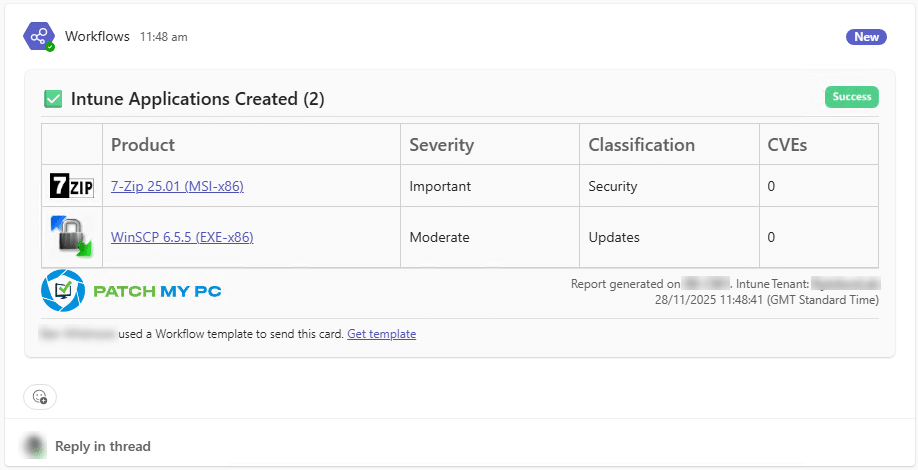
Task: Open the 7-Zip 25.01 (MSI-x86) link
Action: click(177, 186)
